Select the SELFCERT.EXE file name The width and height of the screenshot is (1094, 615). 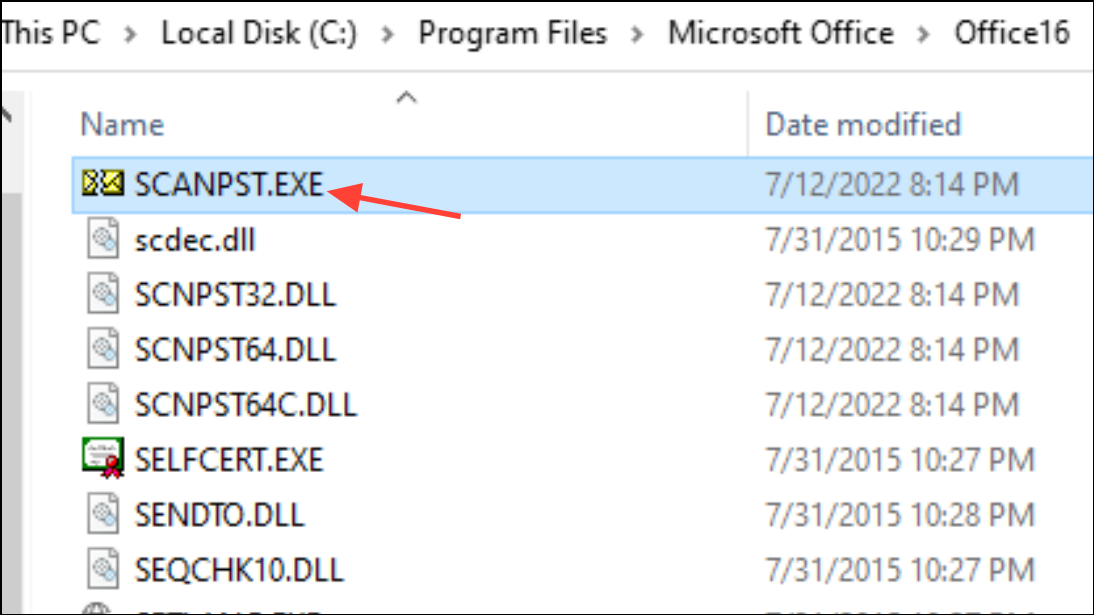pyautogui.click(x=229, y=460)
